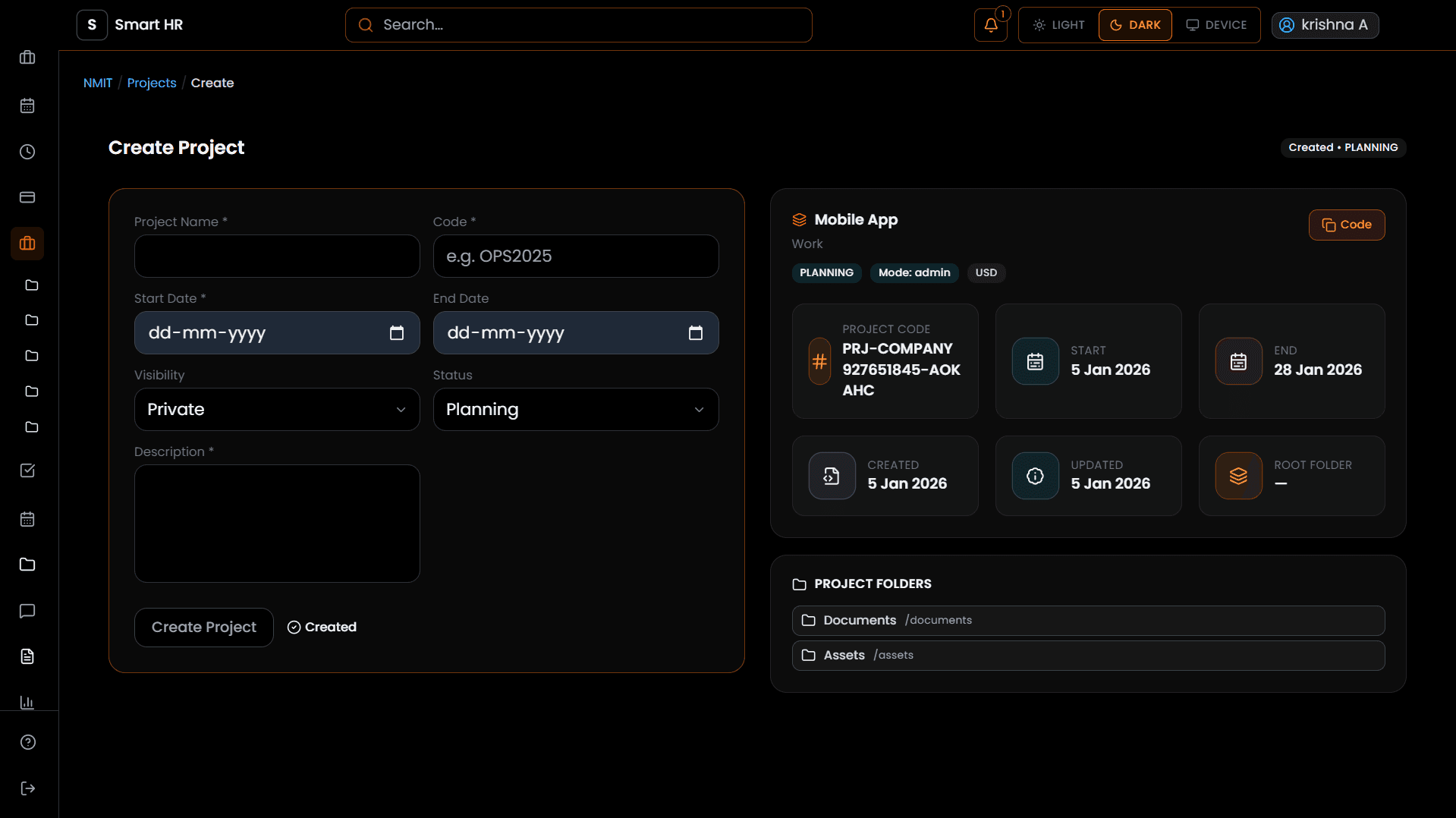The height and width of the screenshot is (818, 1456).
Task: Click the hash icon beside Project Code
Action: point(819,361)
